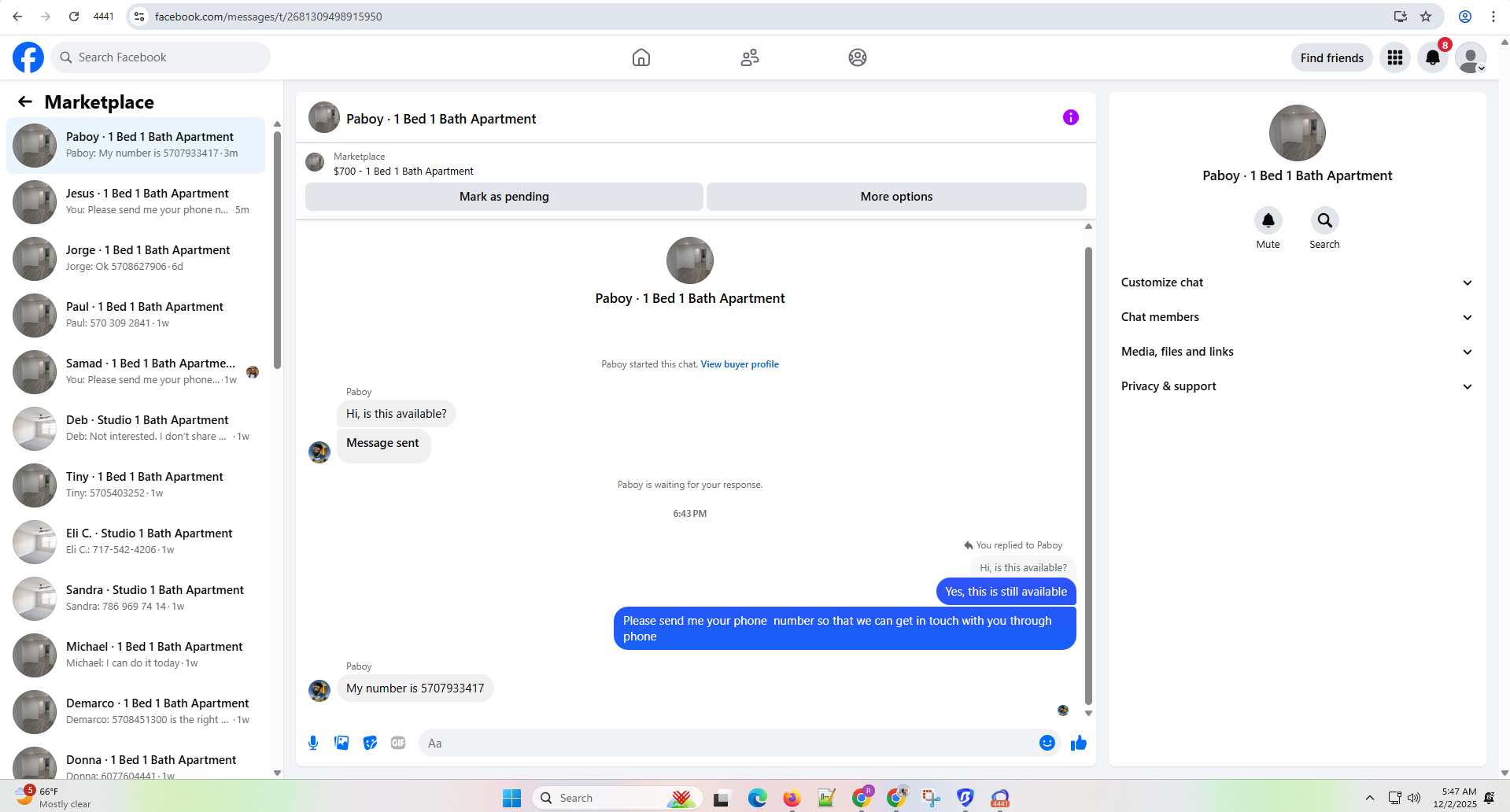Click the Search Facebook field
This screenshot has height=812, width=1510.
(161, 57)
